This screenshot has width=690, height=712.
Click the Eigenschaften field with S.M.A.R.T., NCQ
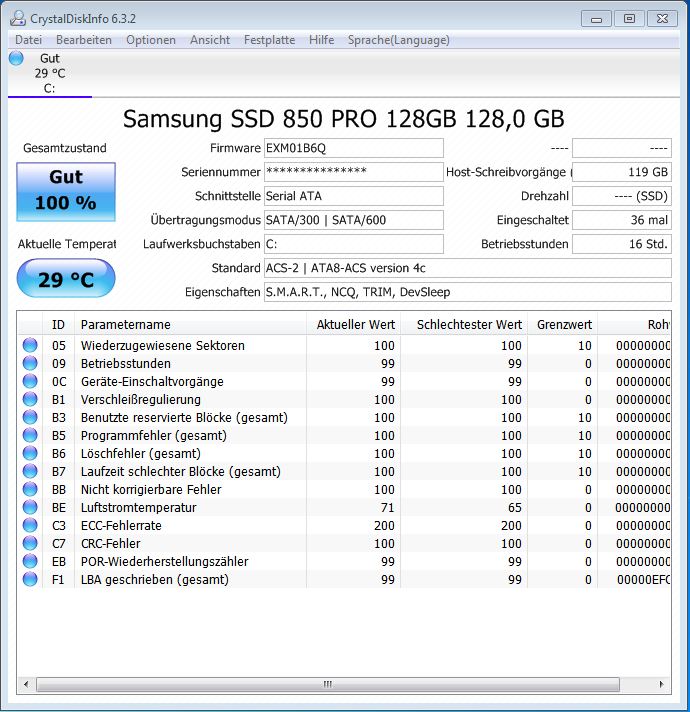pyautogui.click(x=468, y=292)
